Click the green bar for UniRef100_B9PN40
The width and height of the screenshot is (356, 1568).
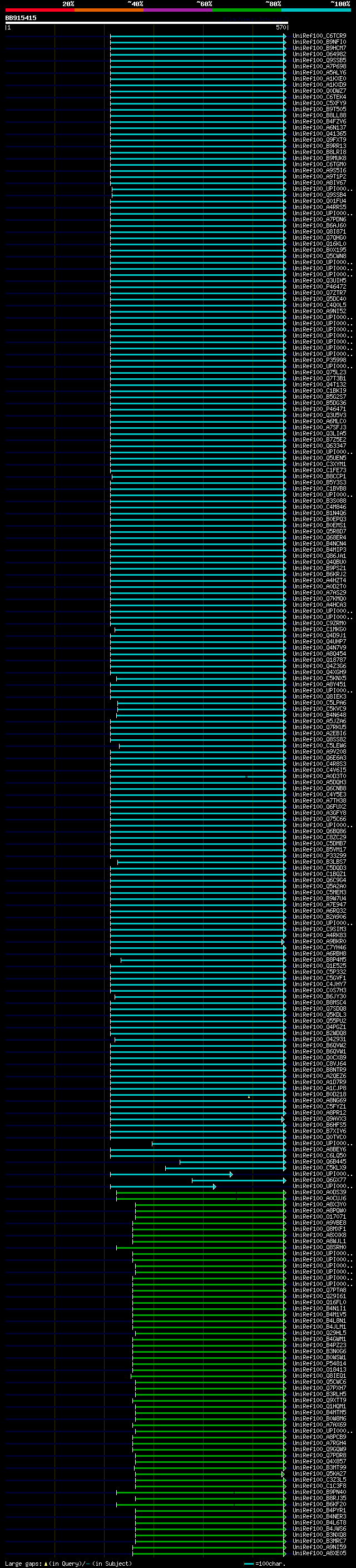point(201,1492)
